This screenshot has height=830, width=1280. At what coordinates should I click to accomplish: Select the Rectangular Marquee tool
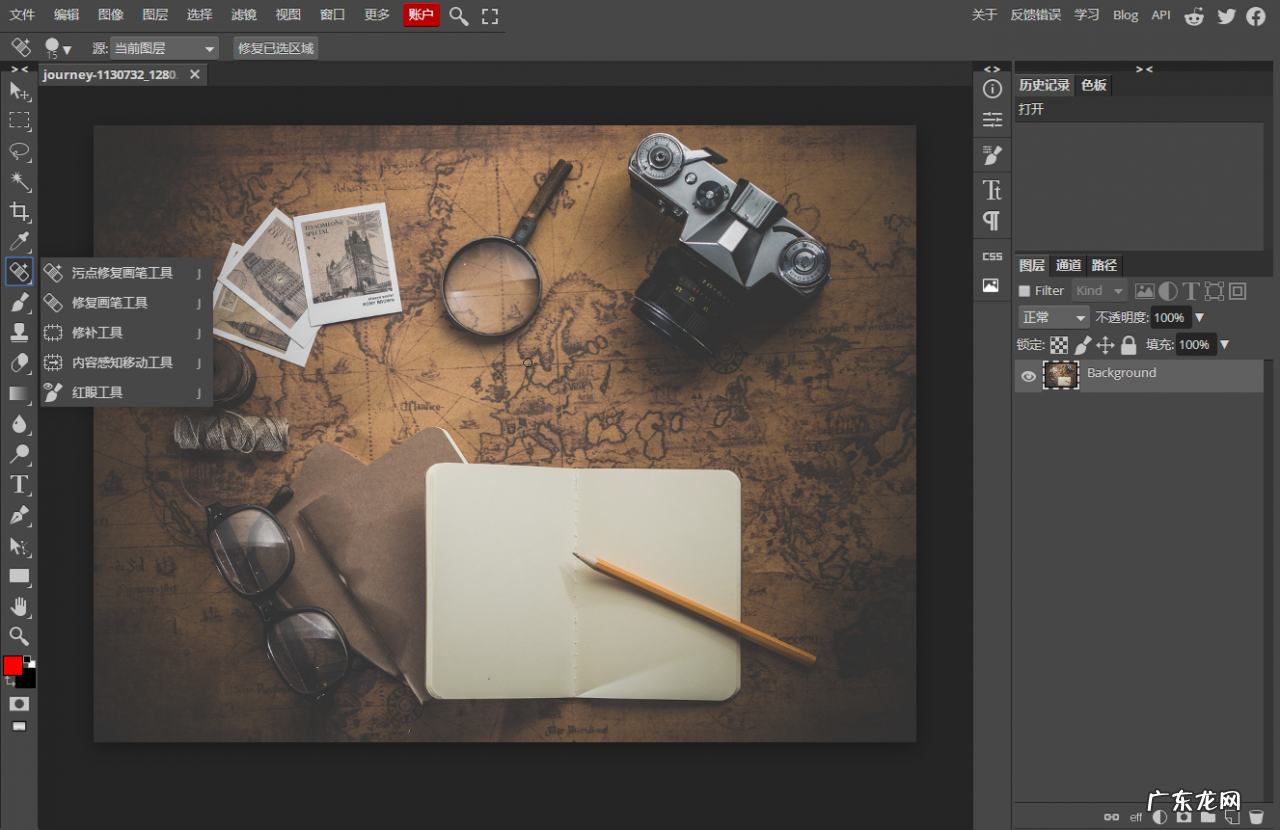[19, 121]
